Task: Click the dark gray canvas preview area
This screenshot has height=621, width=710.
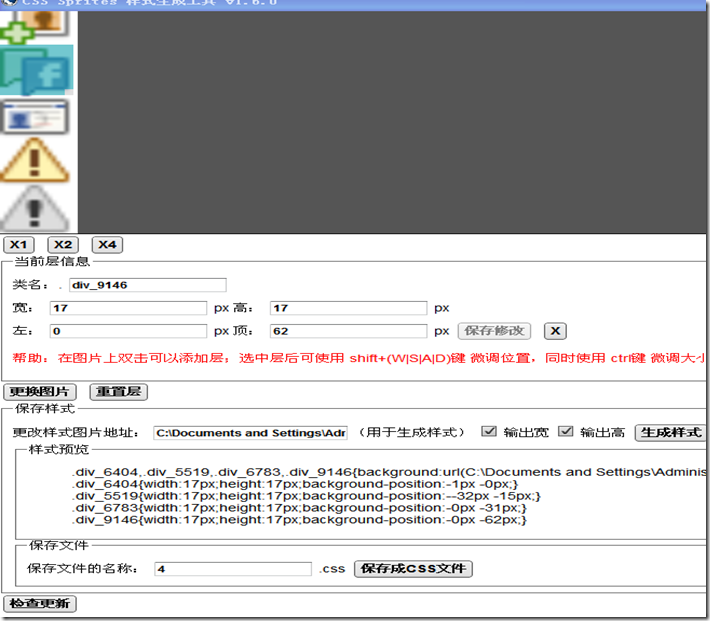Action: (392, 122)
